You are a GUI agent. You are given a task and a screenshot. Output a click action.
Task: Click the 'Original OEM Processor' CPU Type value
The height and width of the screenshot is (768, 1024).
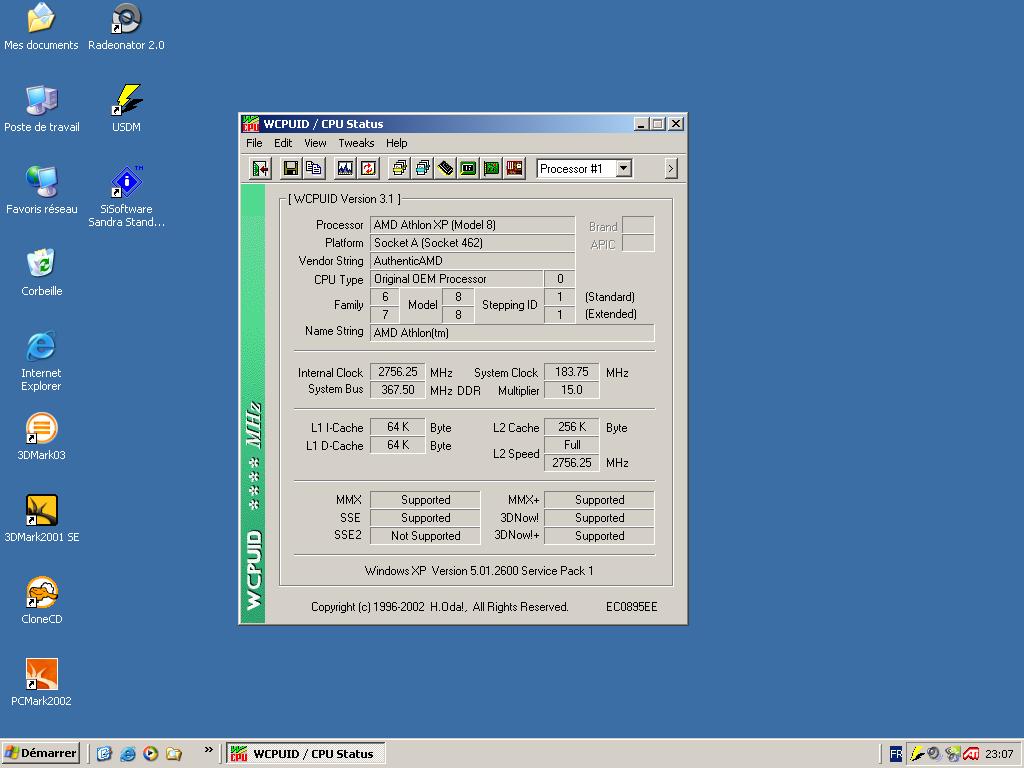[x=456, y=279]
